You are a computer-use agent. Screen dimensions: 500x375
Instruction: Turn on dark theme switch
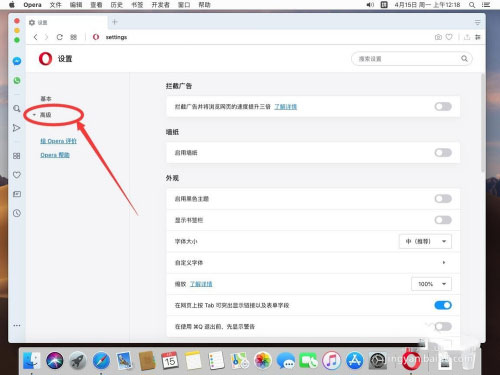(443, 199)
